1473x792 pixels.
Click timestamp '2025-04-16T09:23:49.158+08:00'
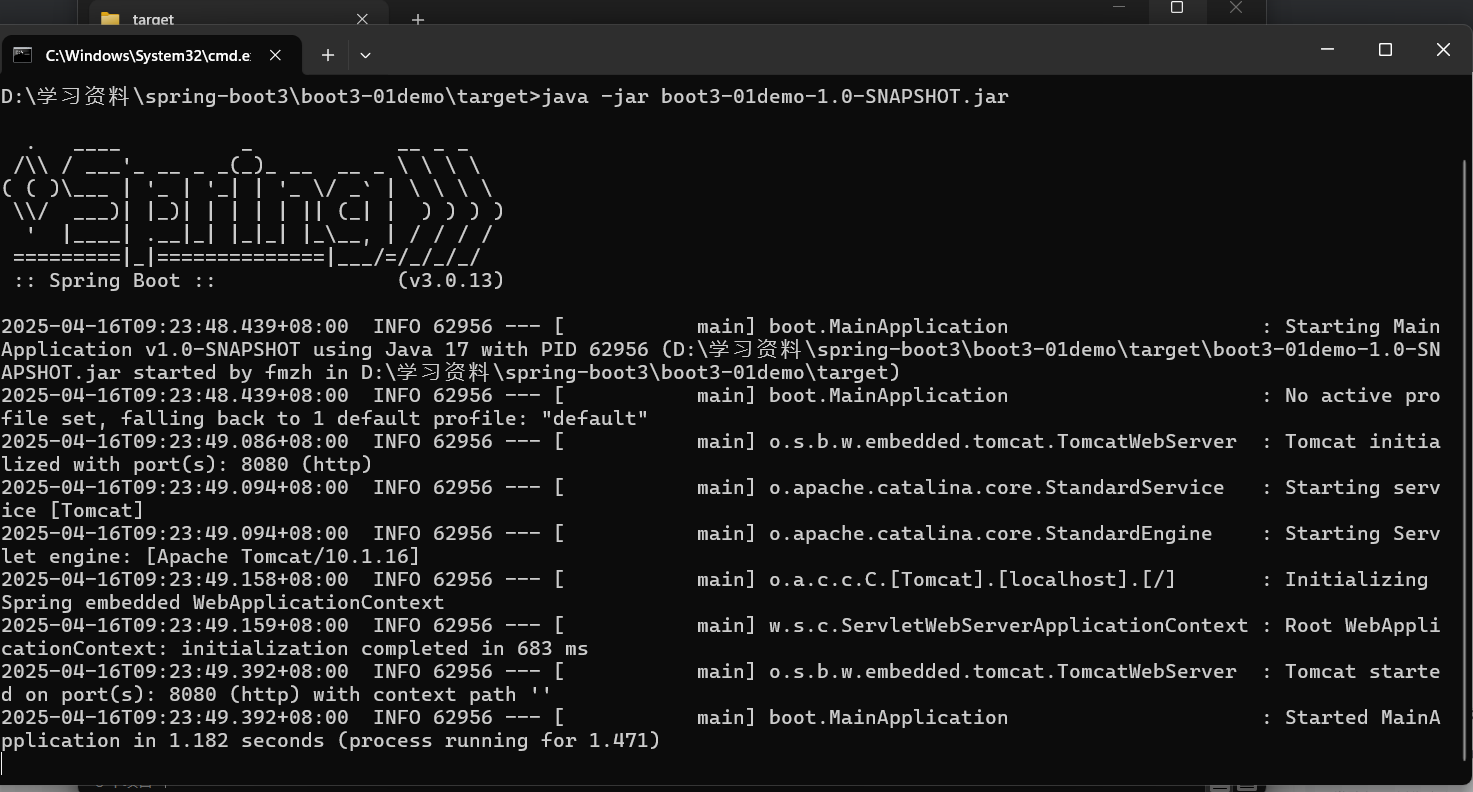175,580
